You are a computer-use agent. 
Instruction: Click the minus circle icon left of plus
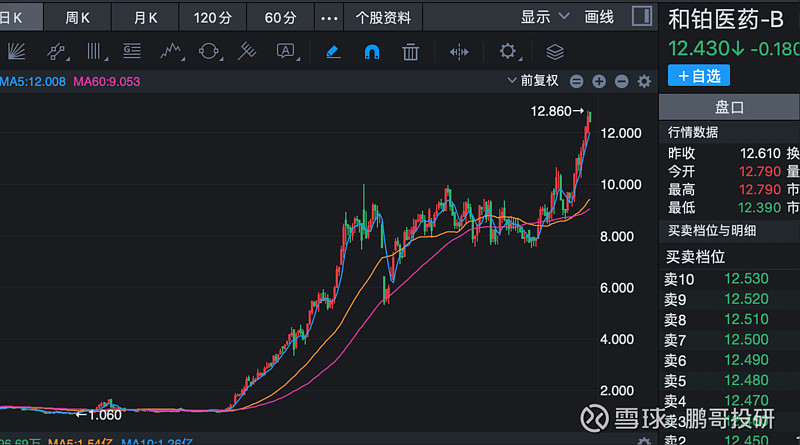[577, 81]
